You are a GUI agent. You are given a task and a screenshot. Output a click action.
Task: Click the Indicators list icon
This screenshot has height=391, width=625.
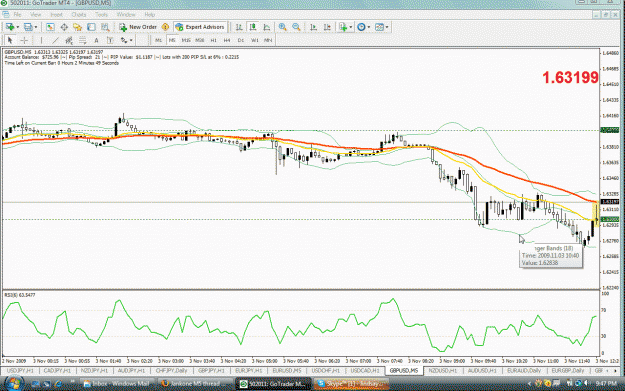tap(343, 27)
